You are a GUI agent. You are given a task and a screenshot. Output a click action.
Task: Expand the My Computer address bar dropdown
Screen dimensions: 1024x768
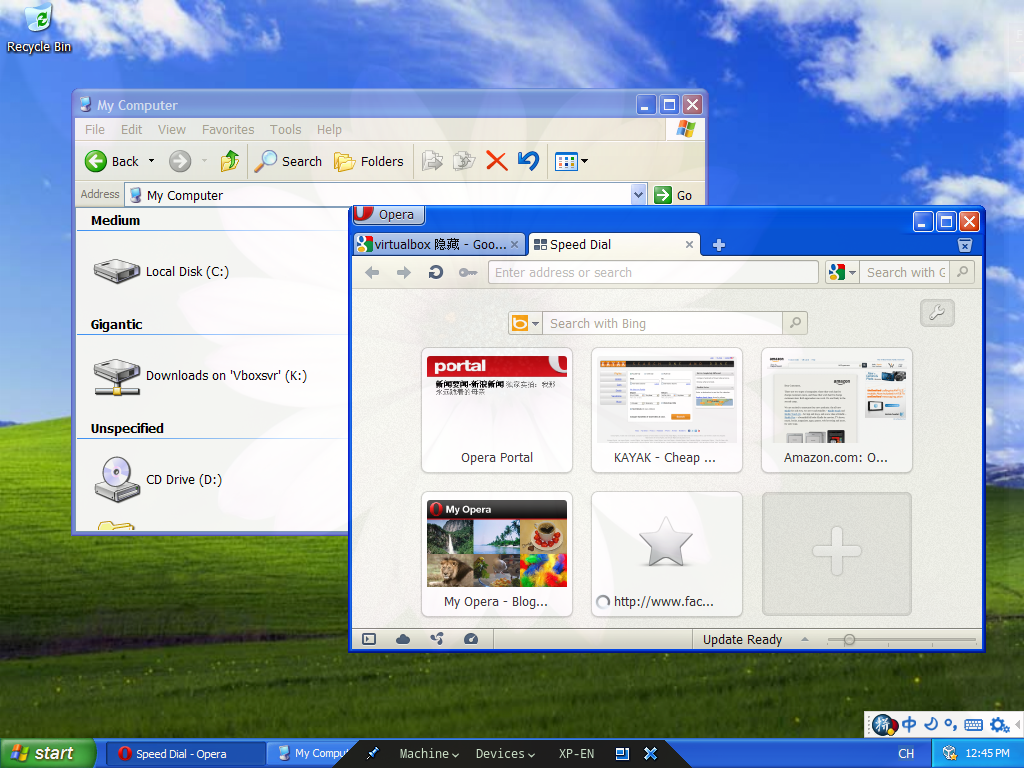[639, 195]
